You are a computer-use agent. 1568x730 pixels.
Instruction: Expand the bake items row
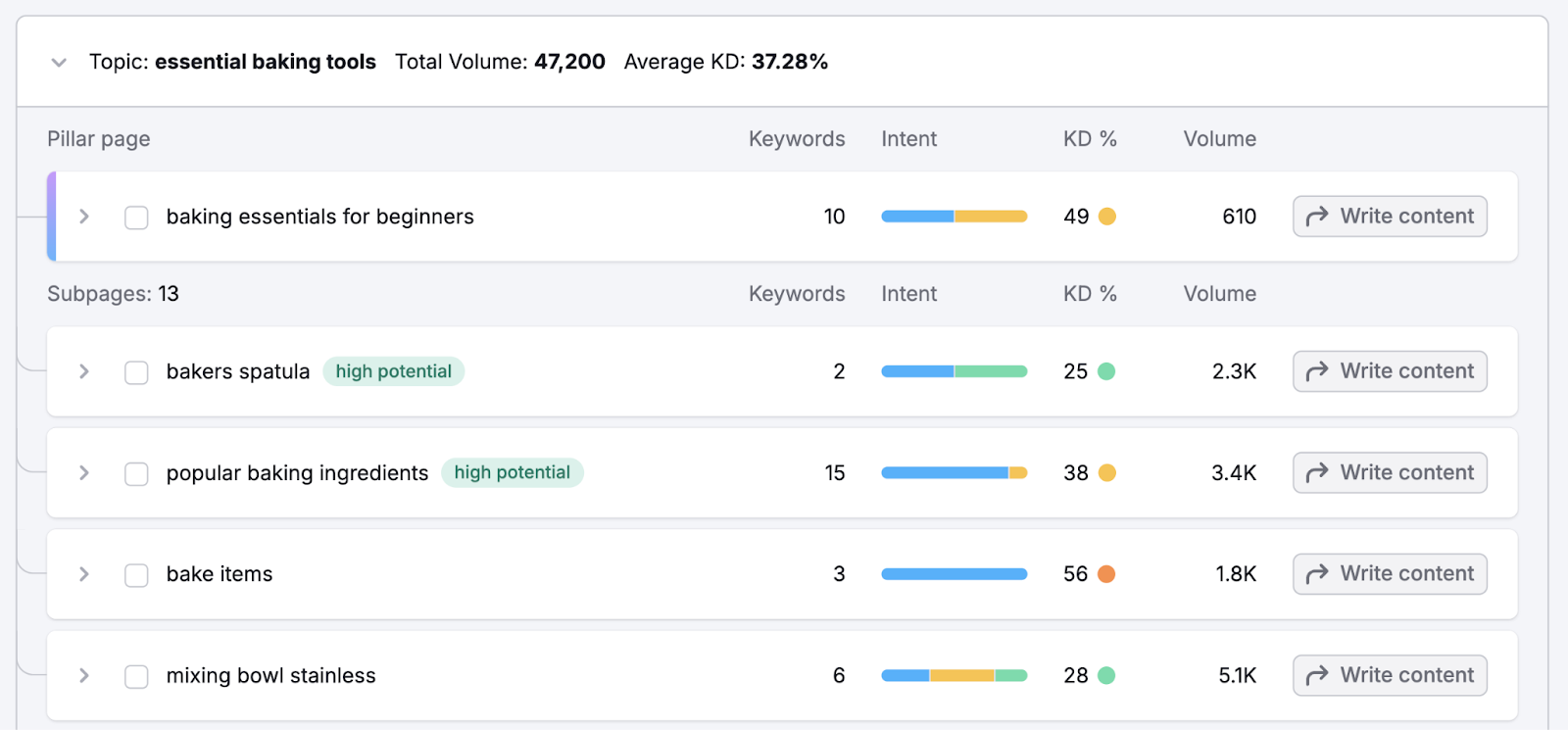(84, 574)
